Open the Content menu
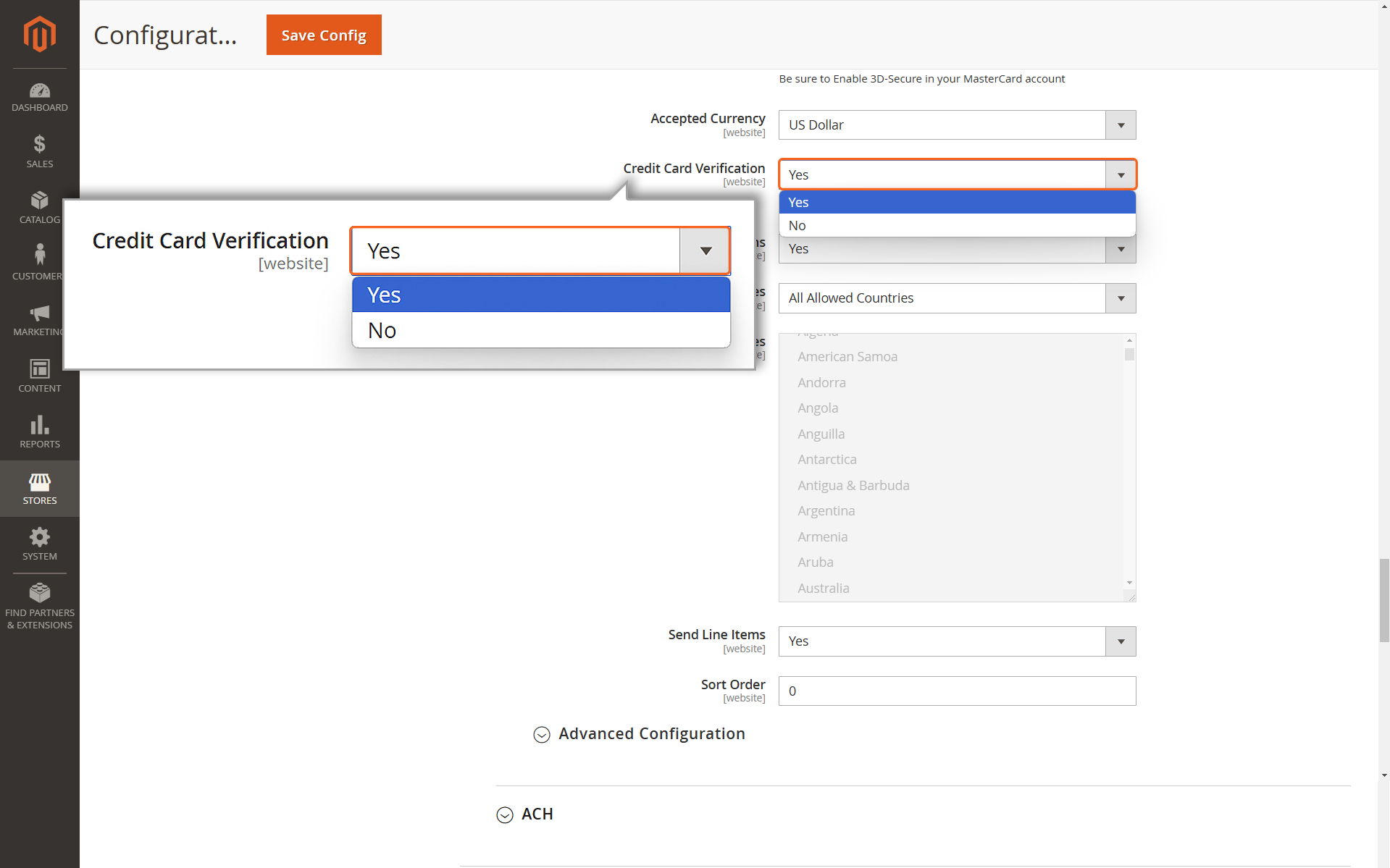 [x=39, y=376]
